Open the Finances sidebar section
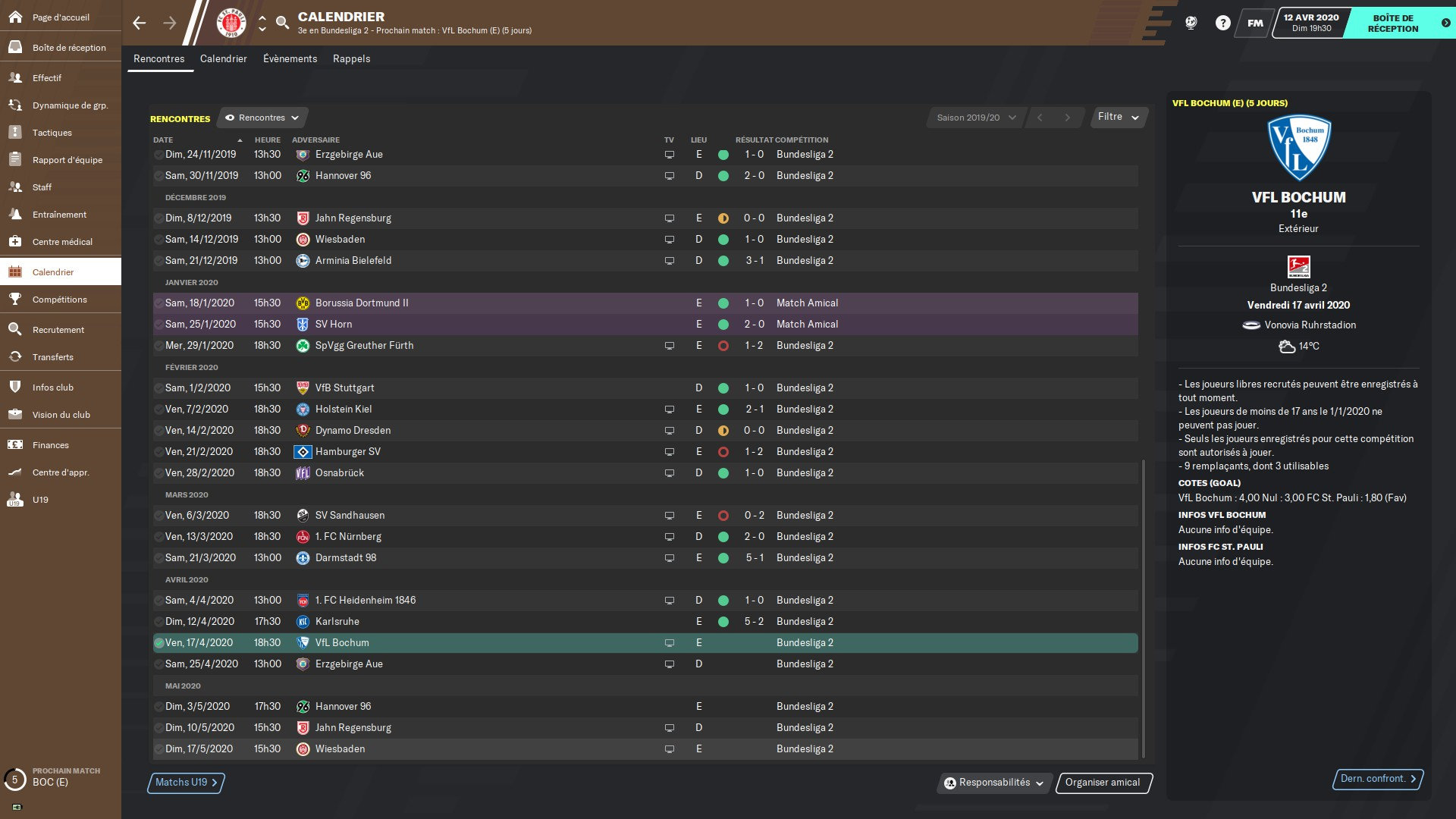This screenshot has height=819, width=1456. click(x=51, y=445)
